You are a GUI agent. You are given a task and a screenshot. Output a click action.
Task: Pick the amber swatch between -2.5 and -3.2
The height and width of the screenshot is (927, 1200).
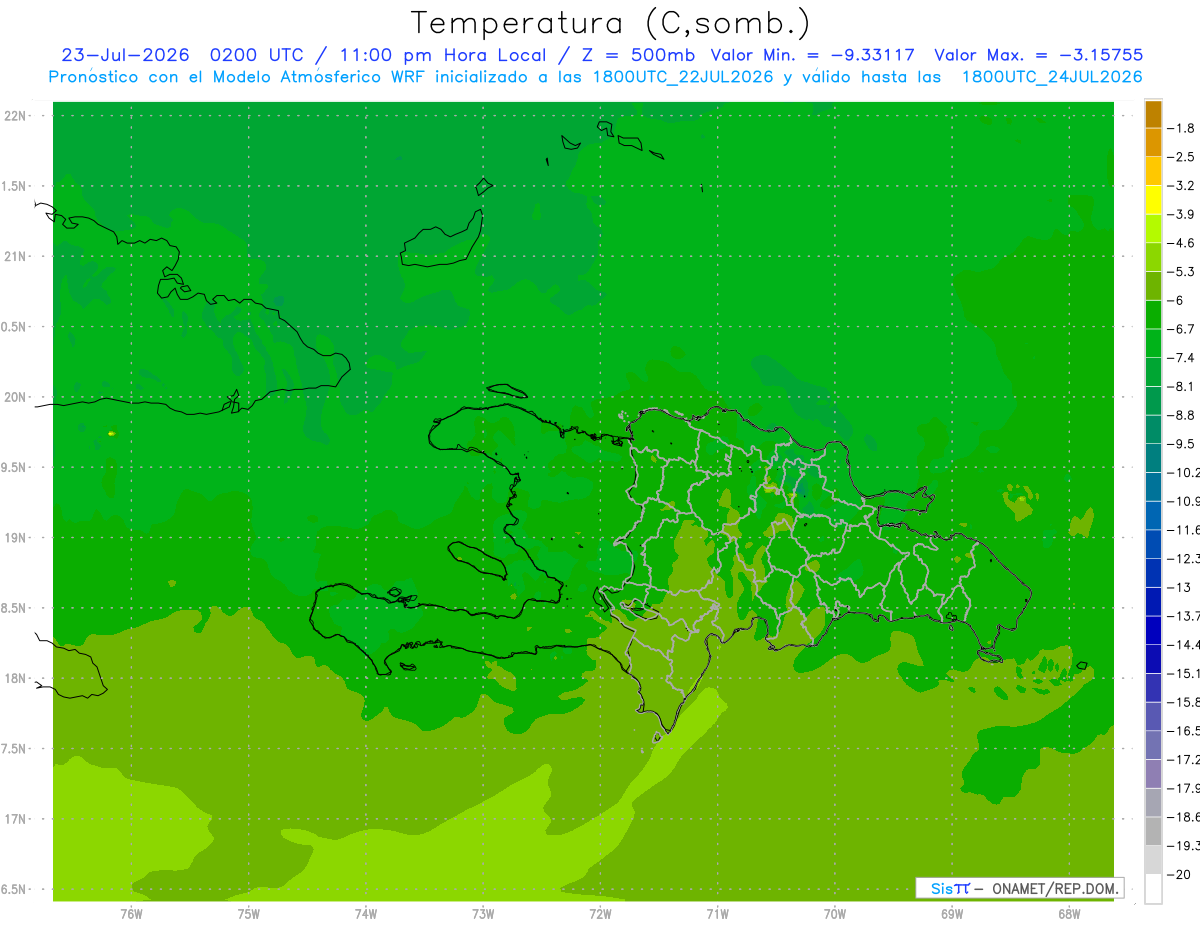pyautogui.click(x=1153, y=171)
